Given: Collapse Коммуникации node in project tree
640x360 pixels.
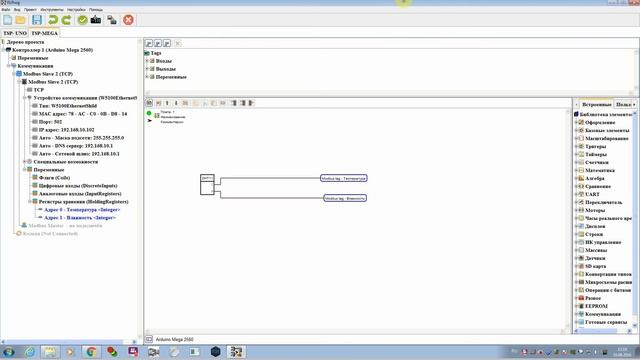Looking at the screenshot, I should tap(9, 66).
